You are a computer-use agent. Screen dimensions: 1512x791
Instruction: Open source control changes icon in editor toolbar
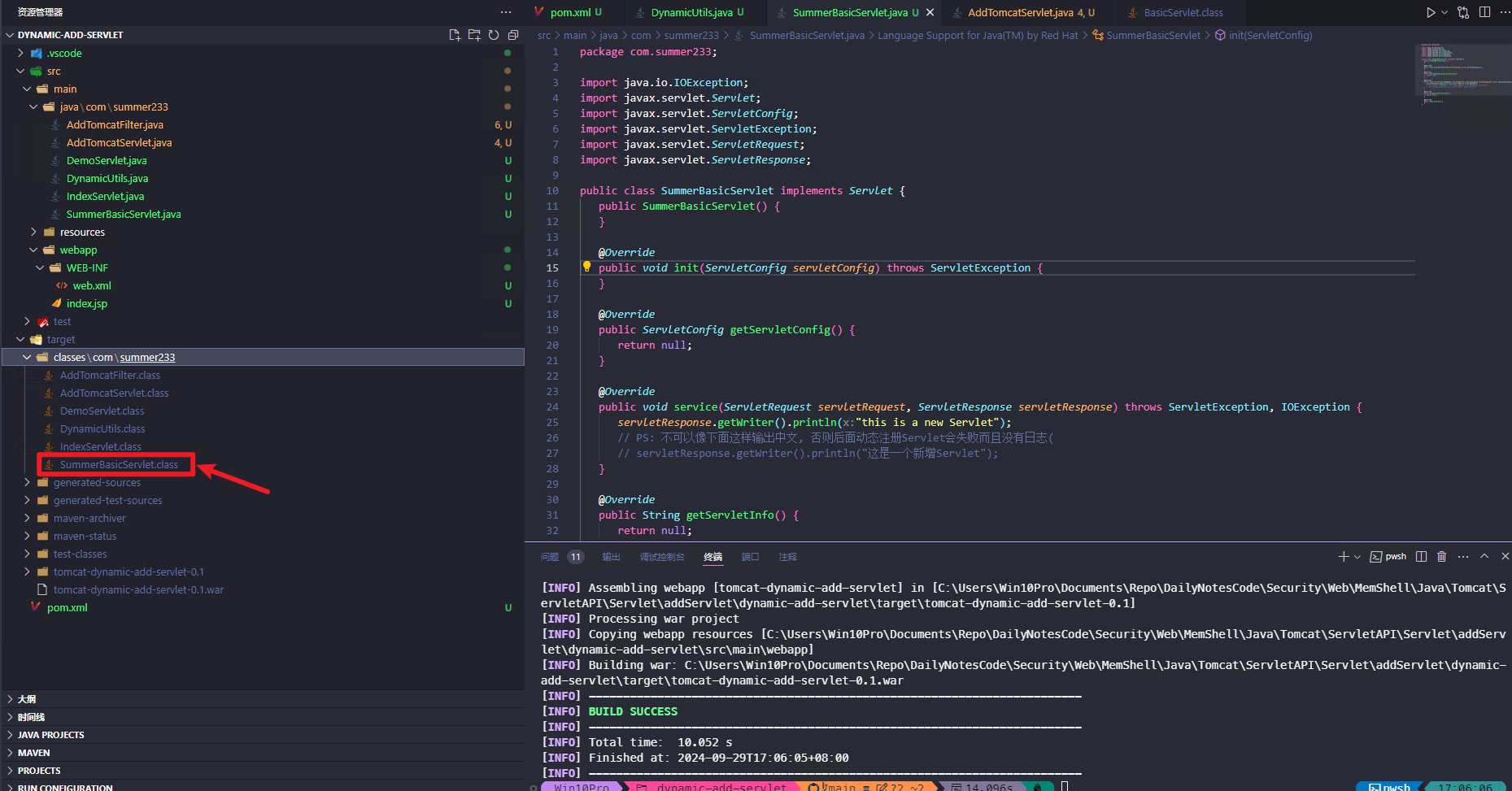(1463, 12)
